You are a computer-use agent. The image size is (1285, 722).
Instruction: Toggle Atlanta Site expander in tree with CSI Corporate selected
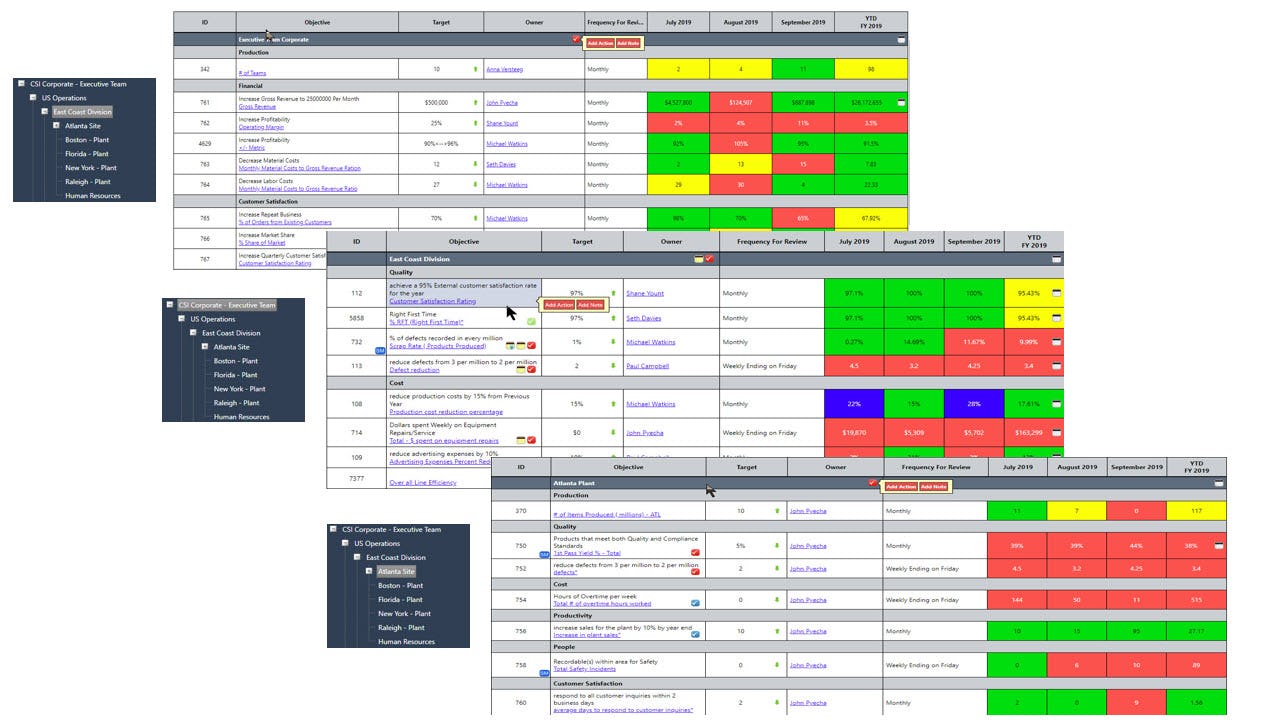(x=205, y=347)
